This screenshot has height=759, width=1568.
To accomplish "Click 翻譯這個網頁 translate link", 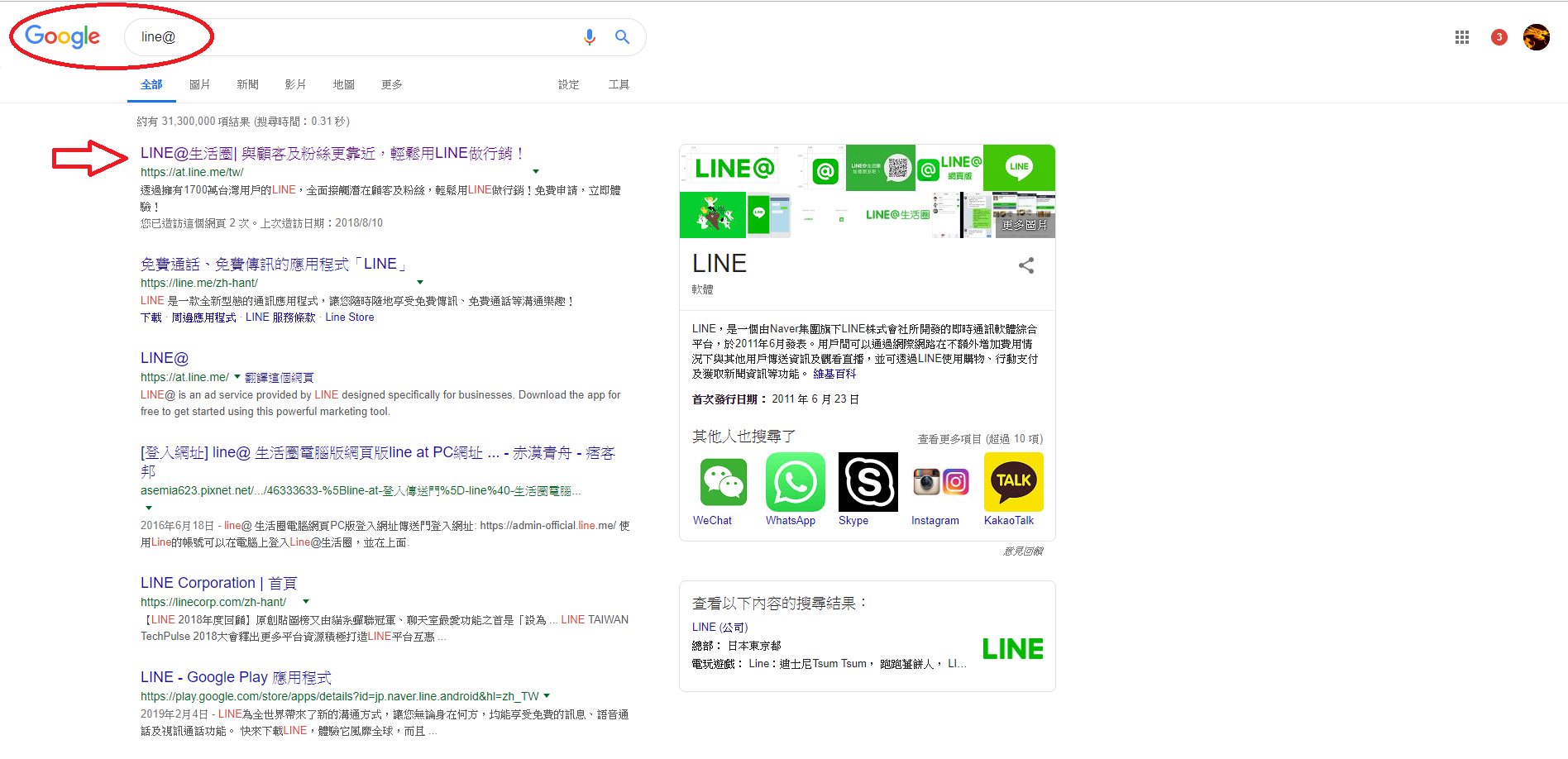I will [x=280, y=377].
